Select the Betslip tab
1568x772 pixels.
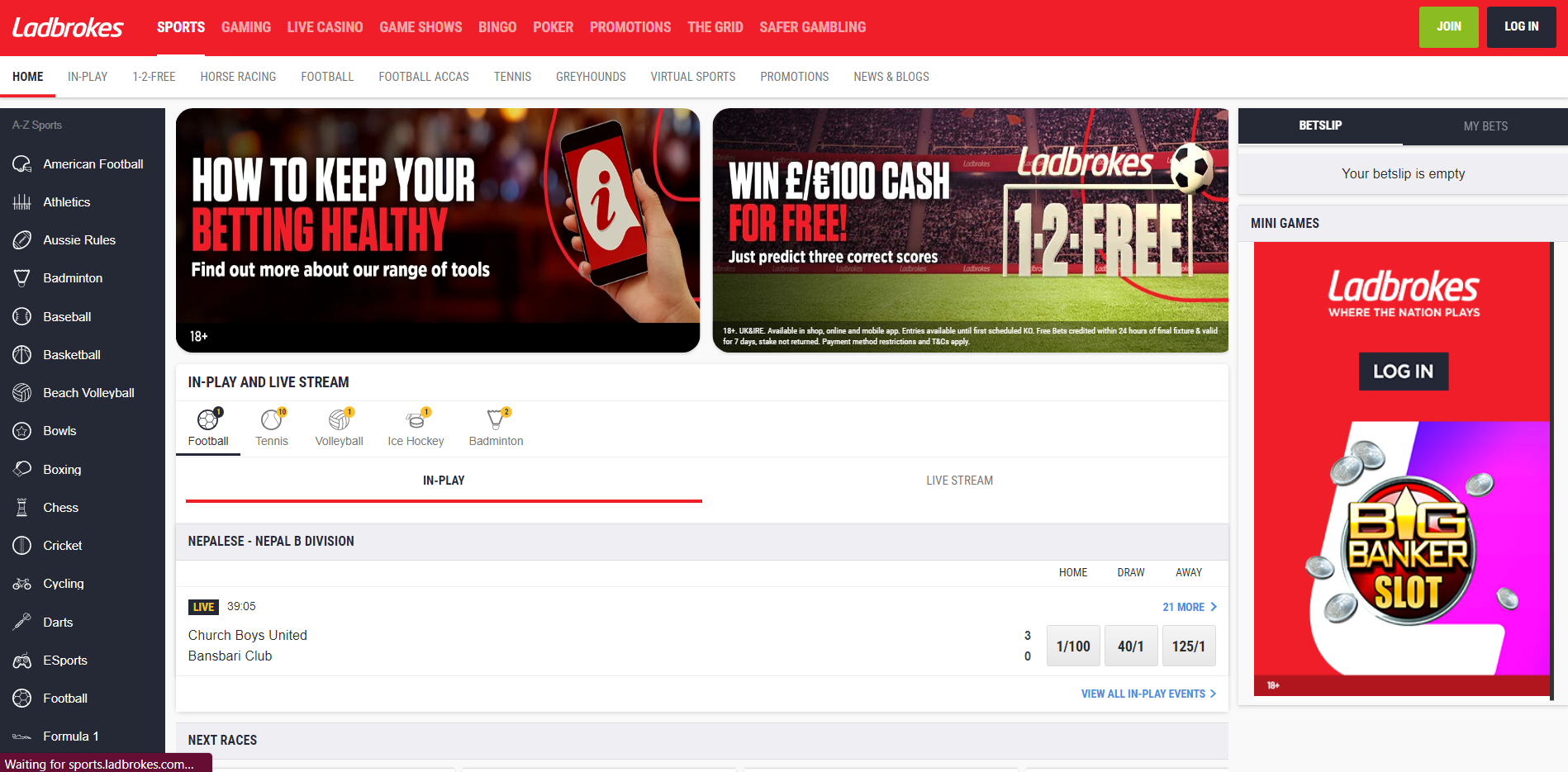click(x=1320, y=126)
